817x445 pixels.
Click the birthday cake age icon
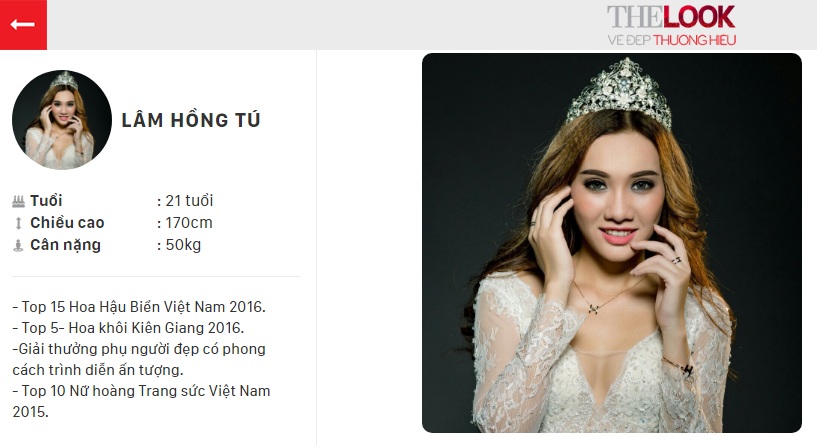pyautogui.click(x=18, y=201)
